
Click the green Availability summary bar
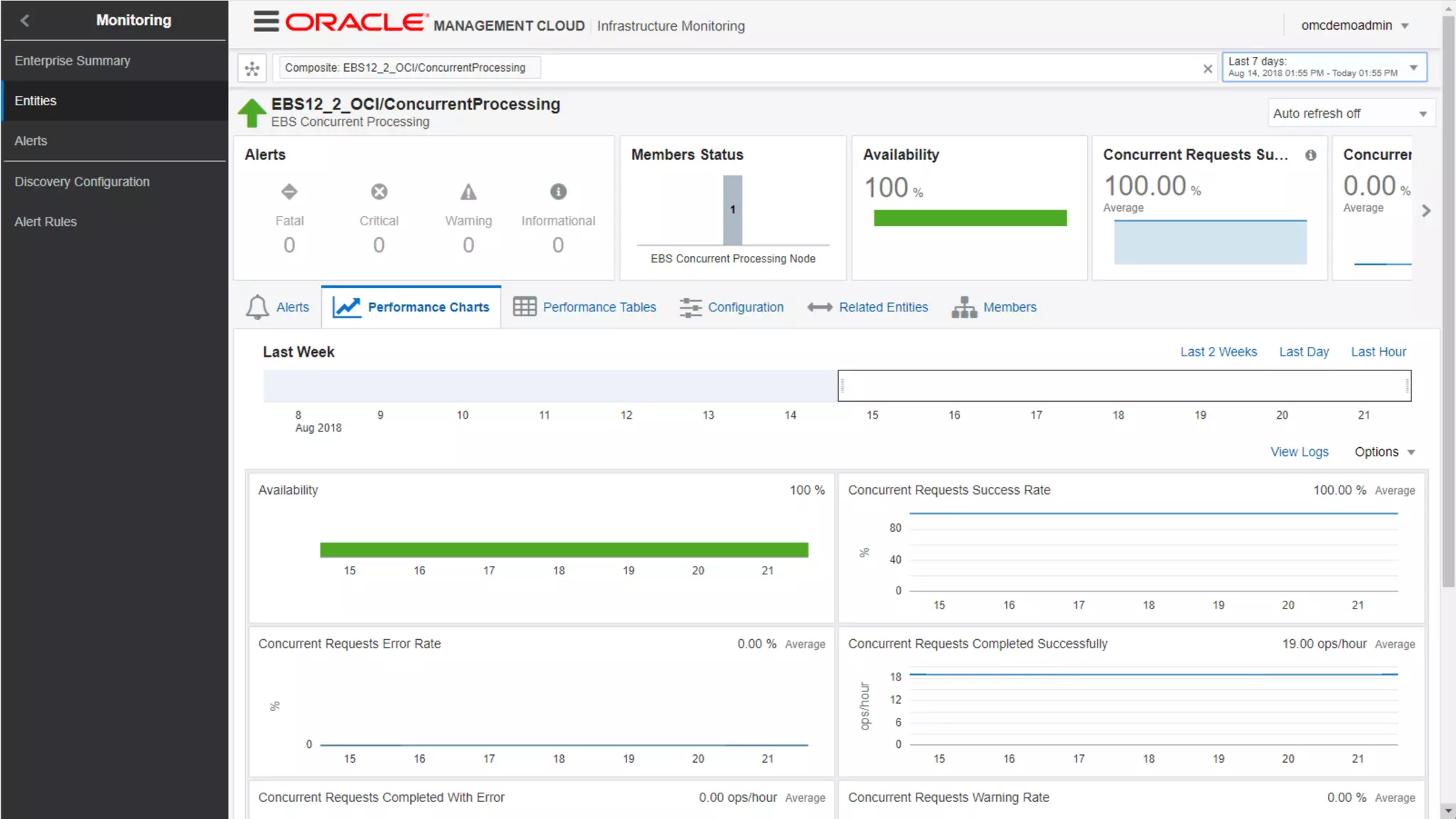[x=970, y=218]
